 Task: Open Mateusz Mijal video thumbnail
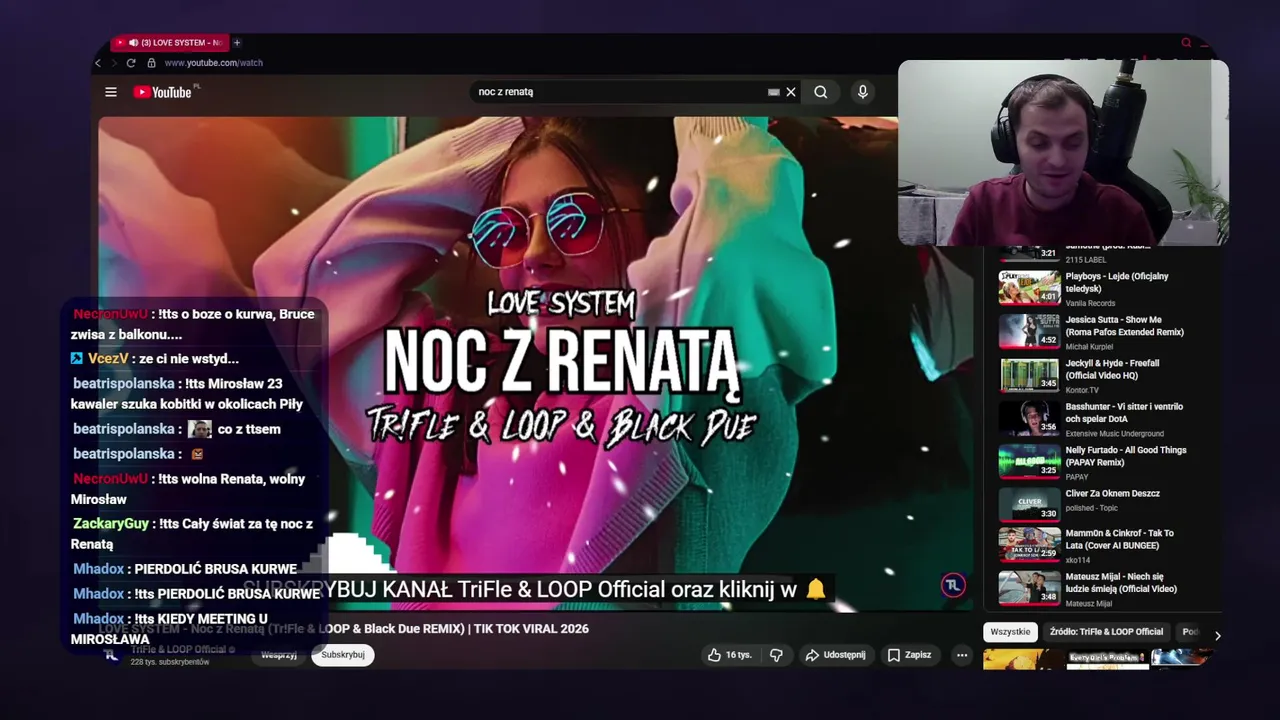point(1029,588)
